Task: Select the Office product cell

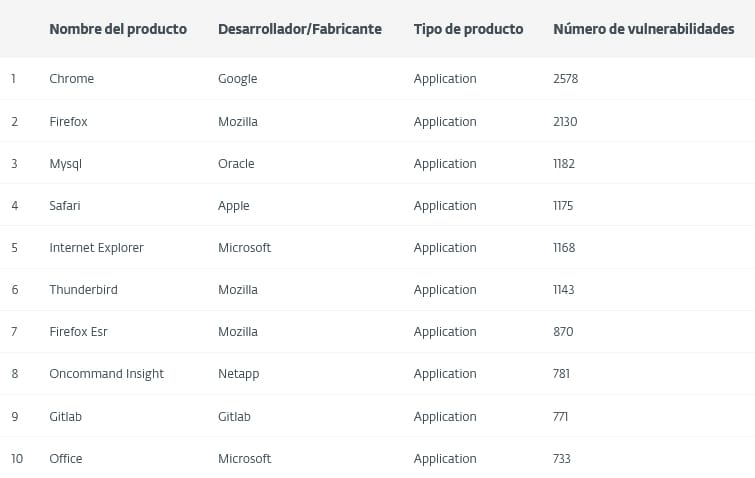Action: pos(66,459)
